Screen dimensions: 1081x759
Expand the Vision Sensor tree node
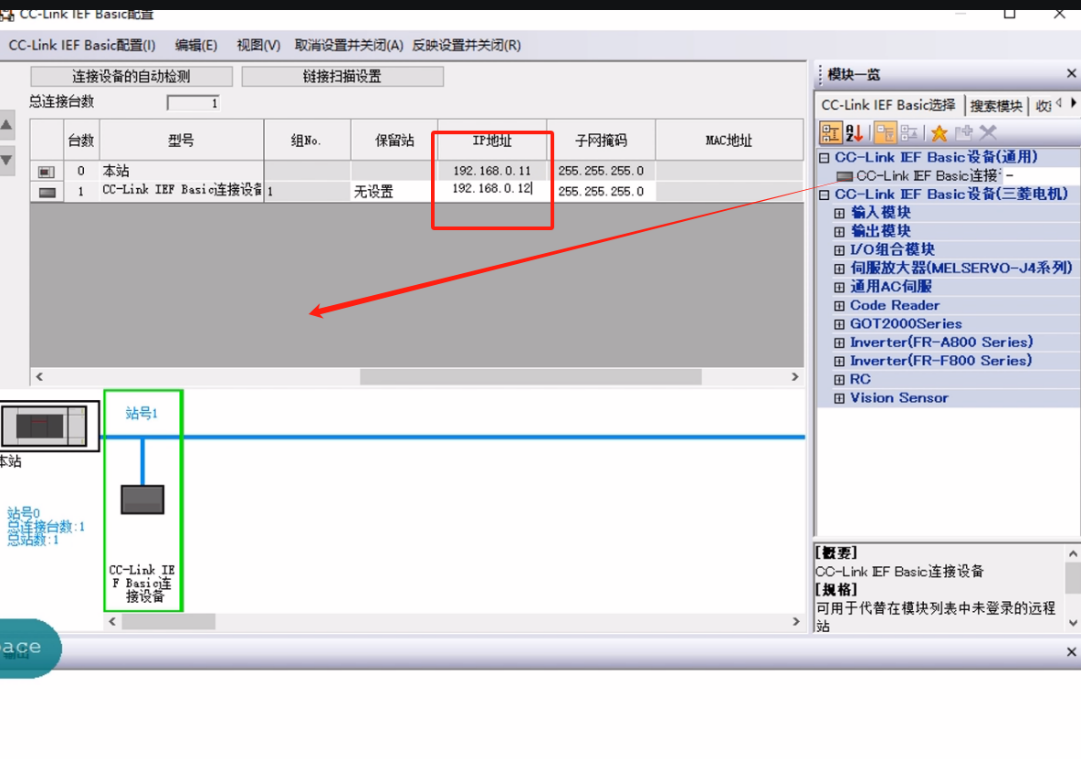(x=838, y=397)
